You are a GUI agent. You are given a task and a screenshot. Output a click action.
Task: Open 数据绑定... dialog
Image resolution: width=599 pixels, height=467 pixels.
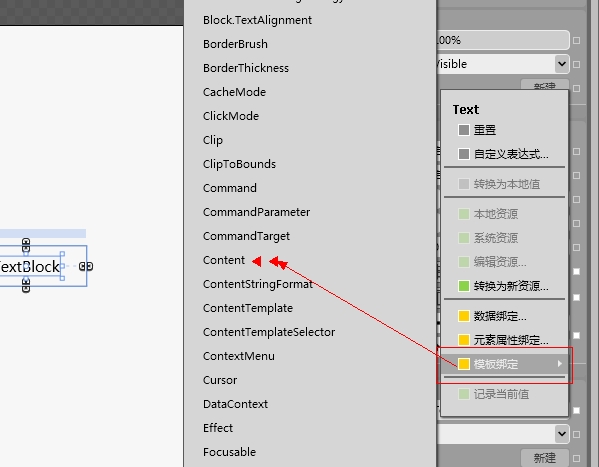click(500, 316)
